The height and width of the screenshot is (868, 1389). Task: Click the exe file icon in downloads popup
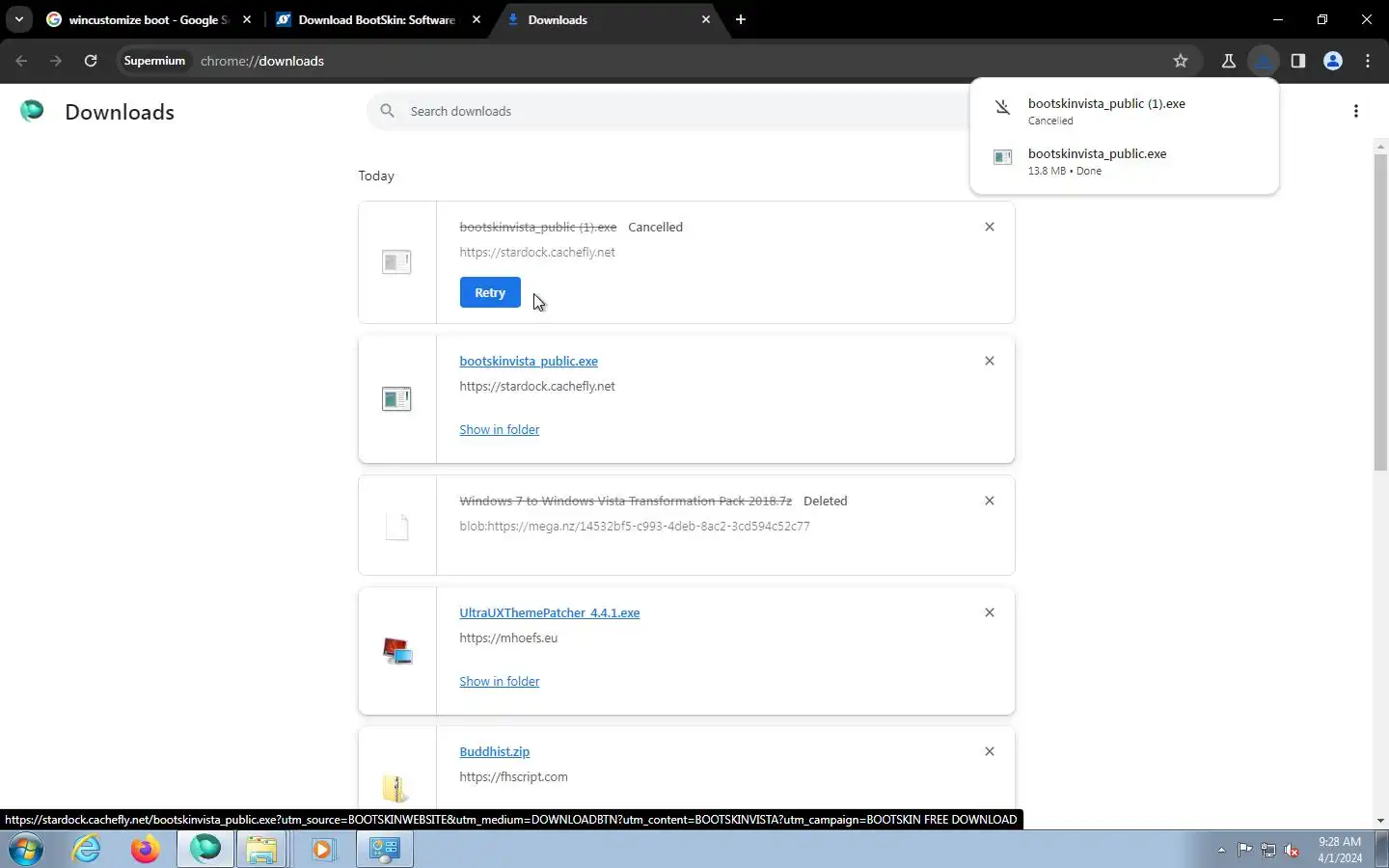[1002, 157]
